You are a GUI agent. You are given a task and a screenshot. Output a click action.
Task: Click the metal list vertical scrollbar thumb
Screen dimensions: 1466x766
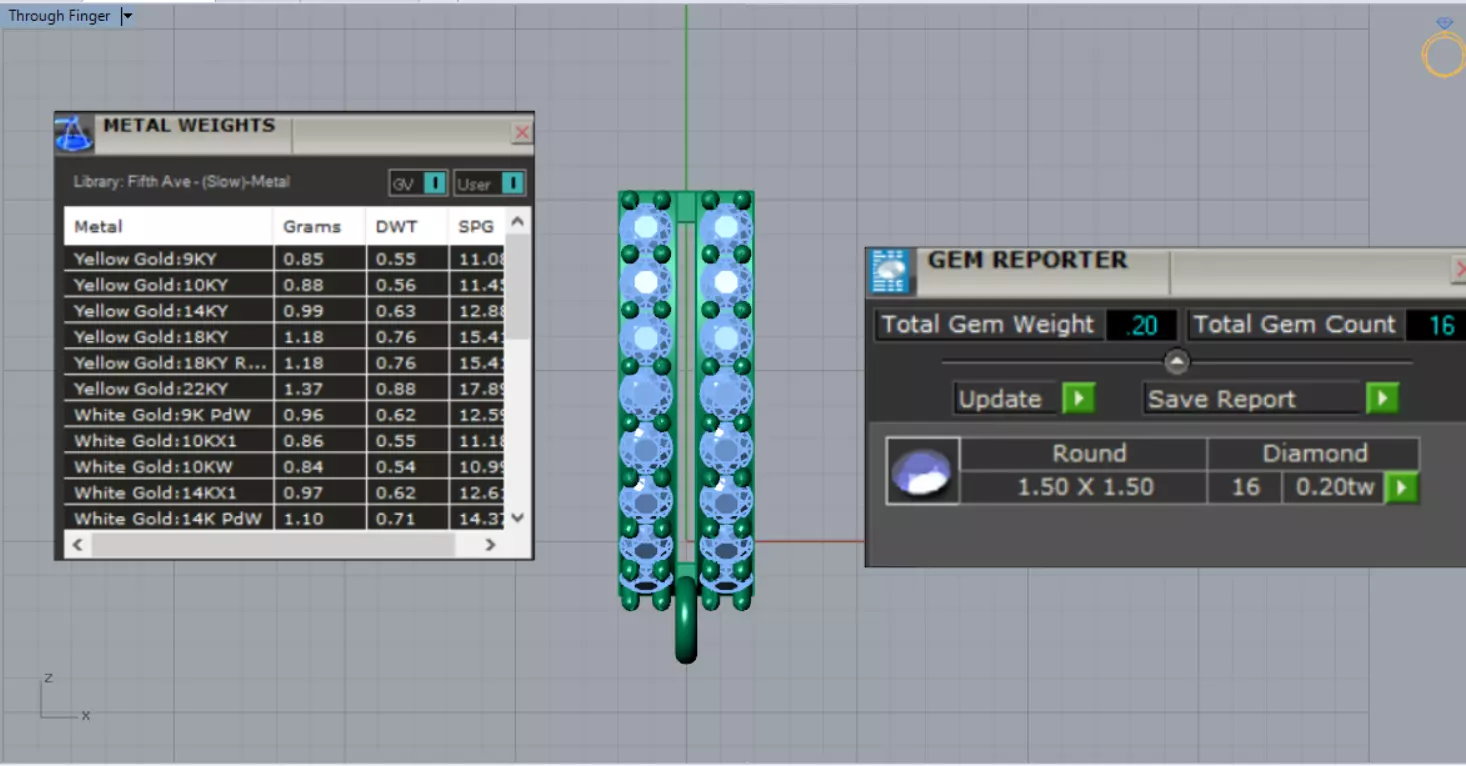pyautogui.click(x=517, y=288)
